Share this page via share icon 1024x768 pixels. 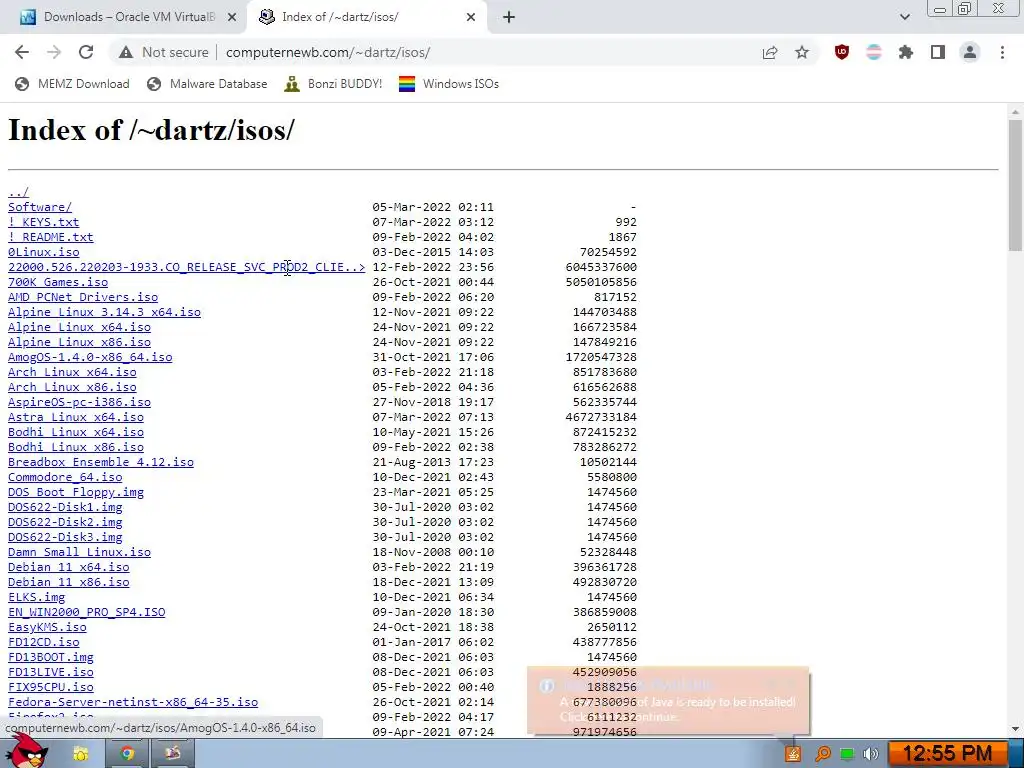tap(770, 53)
